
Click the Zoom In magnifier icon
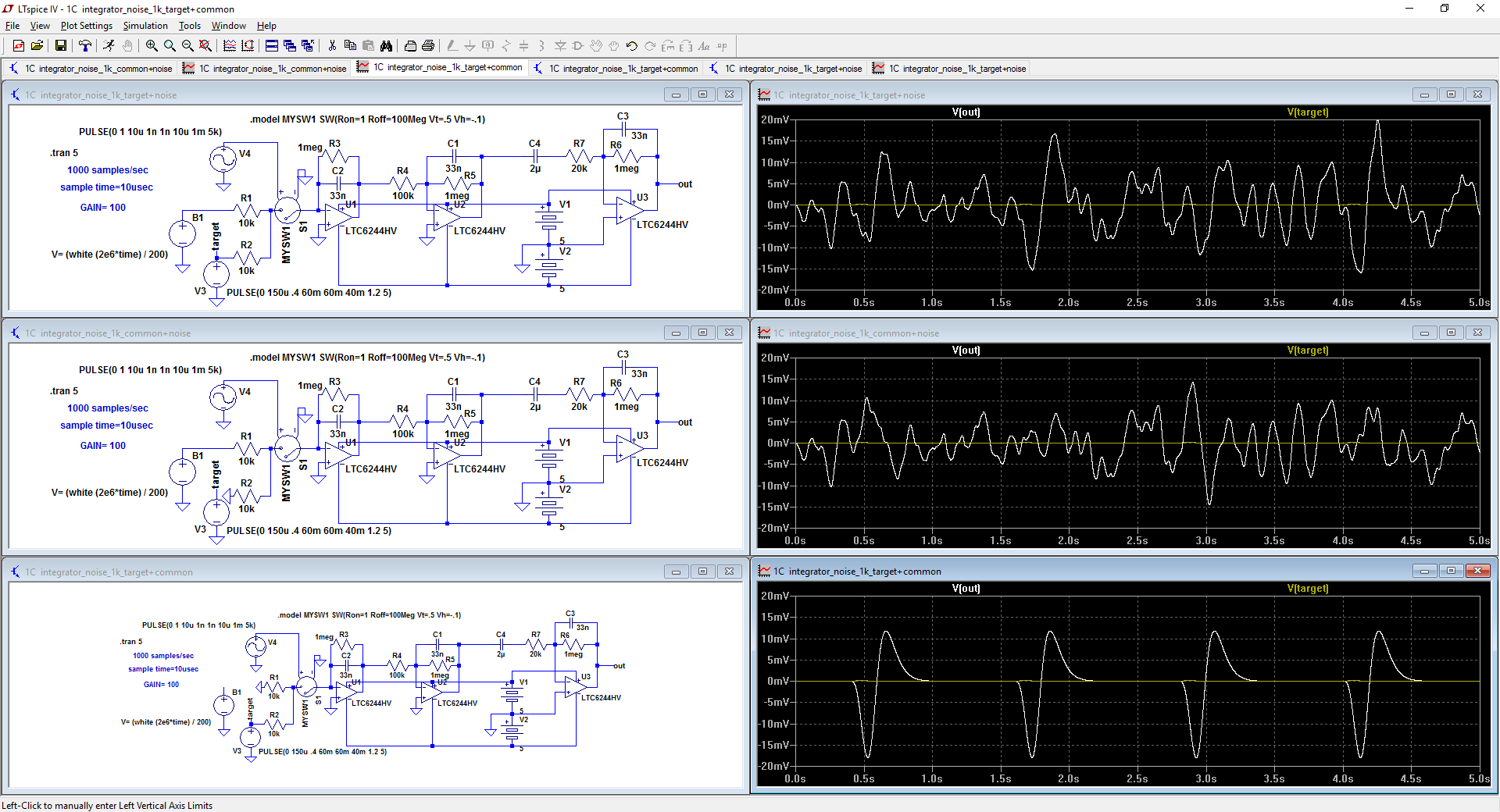tap(152, 46)
